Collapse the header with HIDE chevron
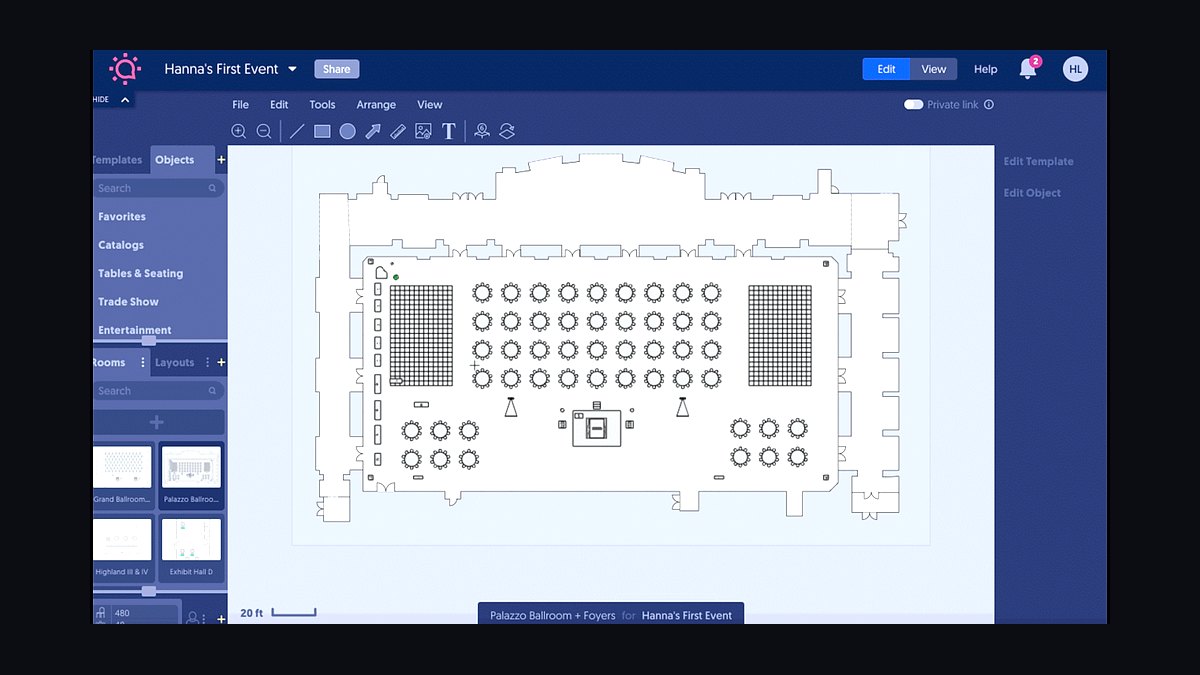 click(x=125, y=100)
